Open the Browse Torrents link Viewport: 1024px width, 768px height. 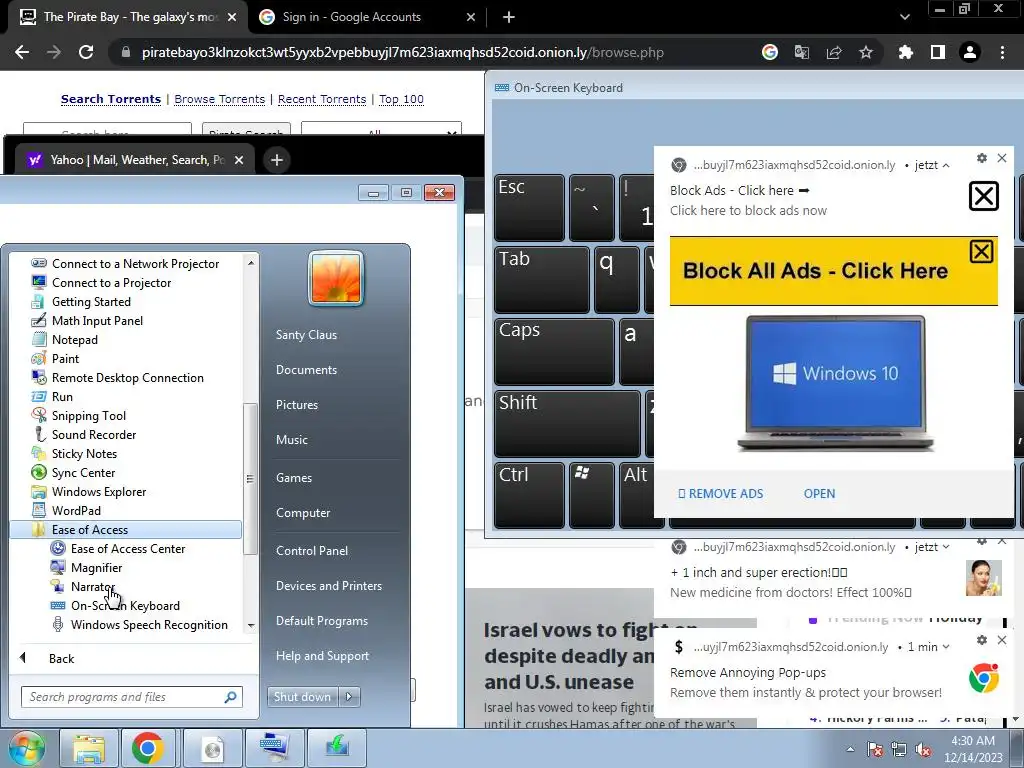tap(219, 99)
